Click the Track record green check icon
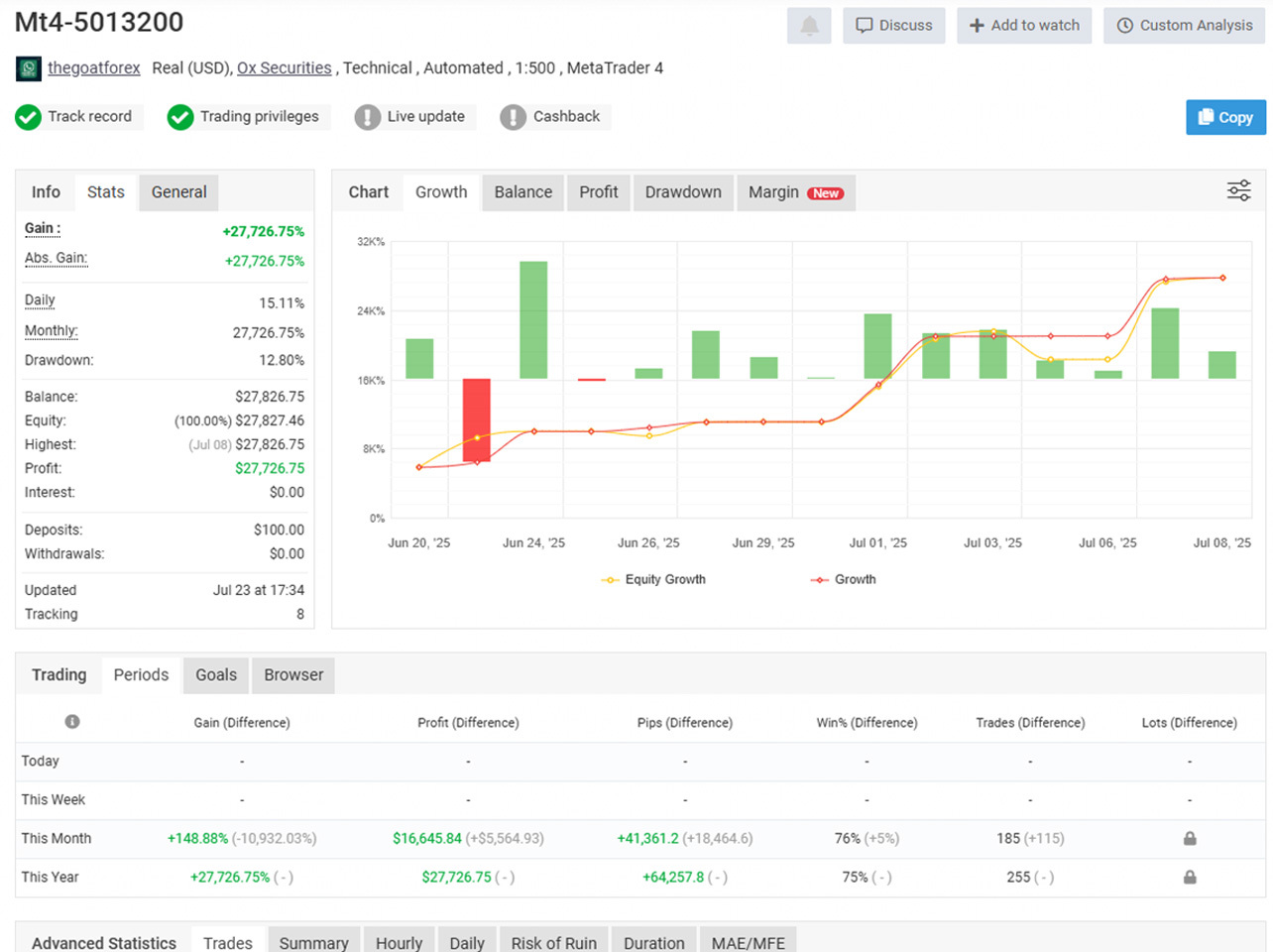 tap(28, 117)
